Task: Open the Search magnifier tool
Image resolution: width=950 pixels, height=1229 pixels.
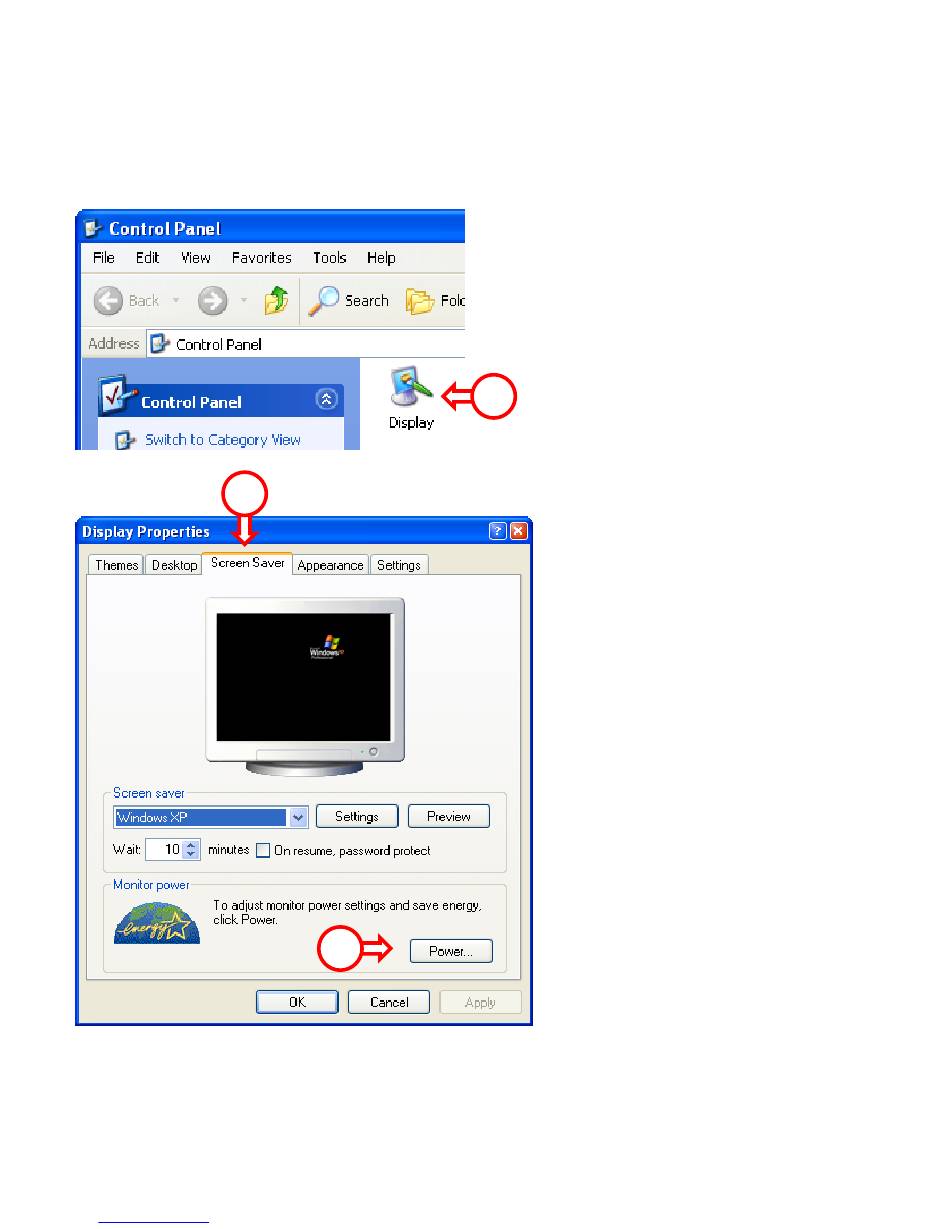Action: pos(322,300)
